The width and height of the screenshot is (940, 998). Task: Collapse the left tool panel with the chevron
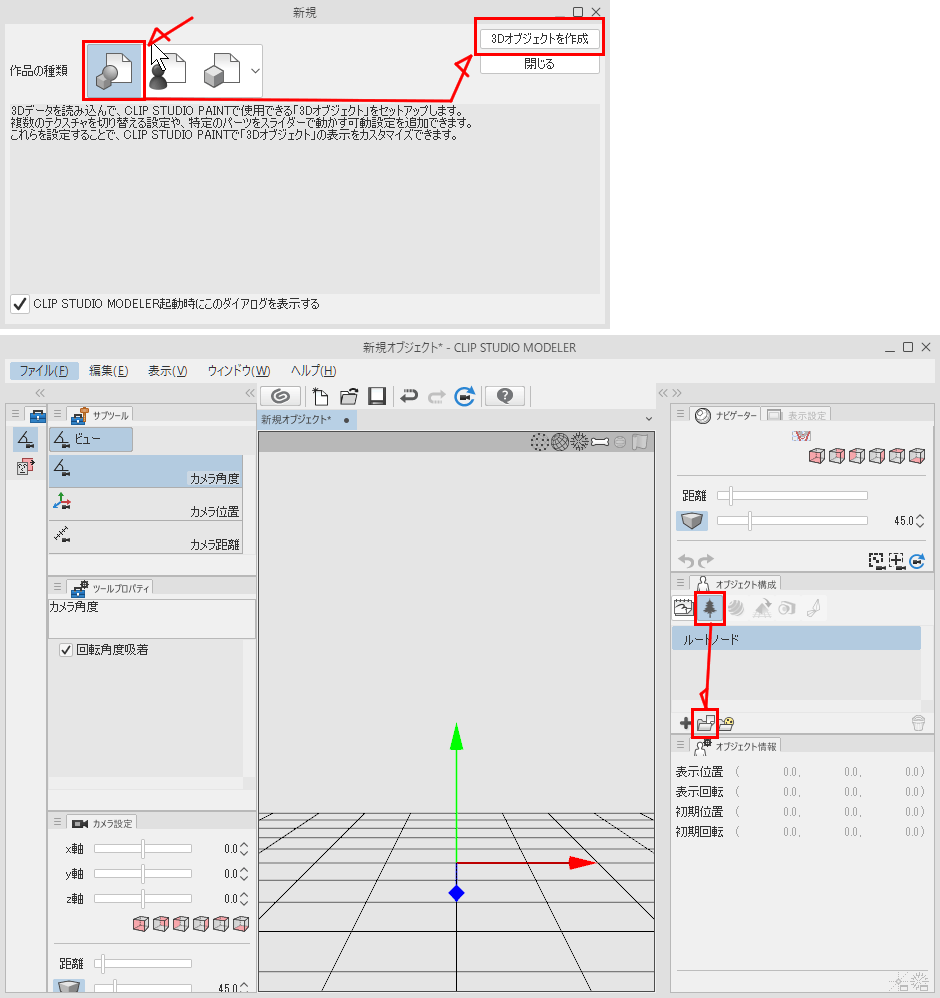[40, 394]
